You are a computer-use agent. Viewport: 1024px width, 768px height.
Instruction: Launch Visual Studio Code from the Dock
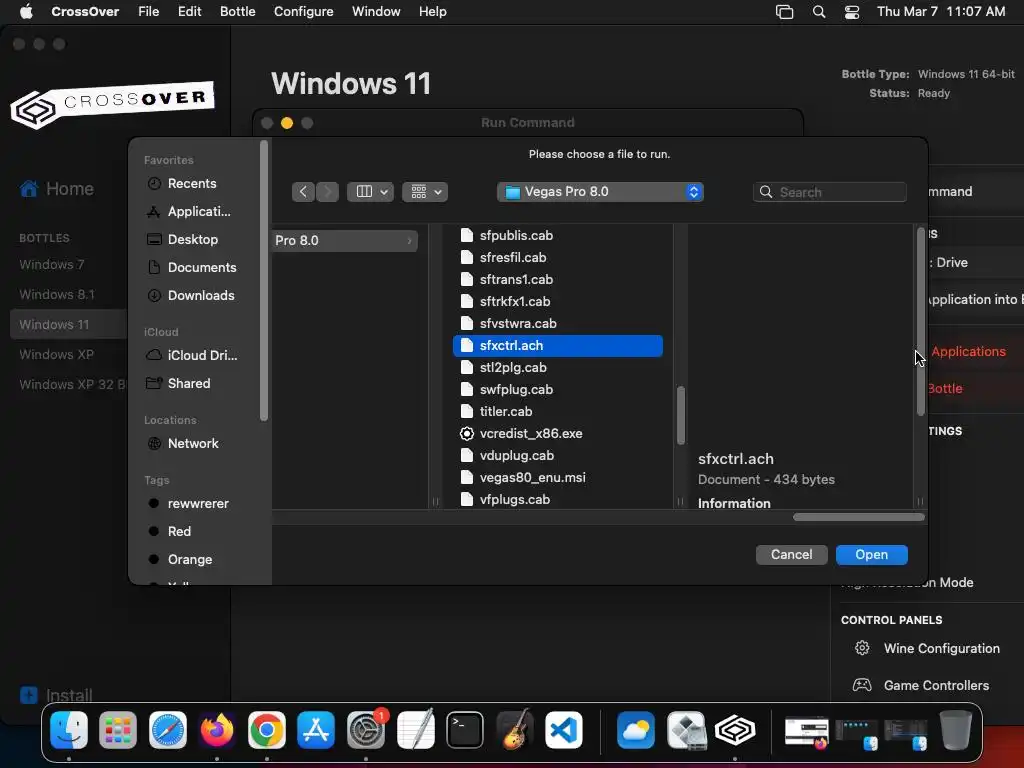coord(564,729)
